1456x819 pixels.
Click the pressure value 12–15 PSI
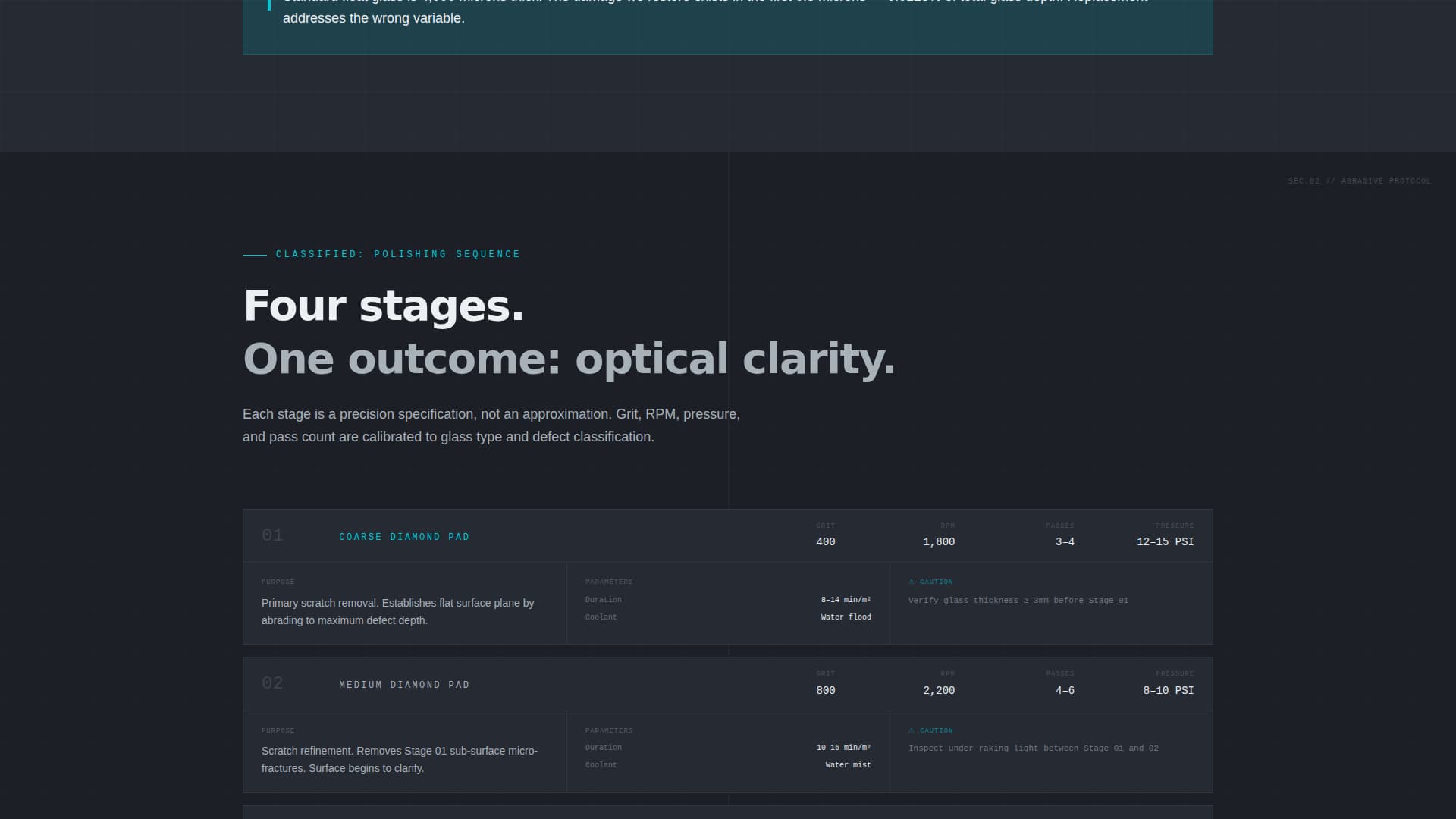(x=1166, y=542)
